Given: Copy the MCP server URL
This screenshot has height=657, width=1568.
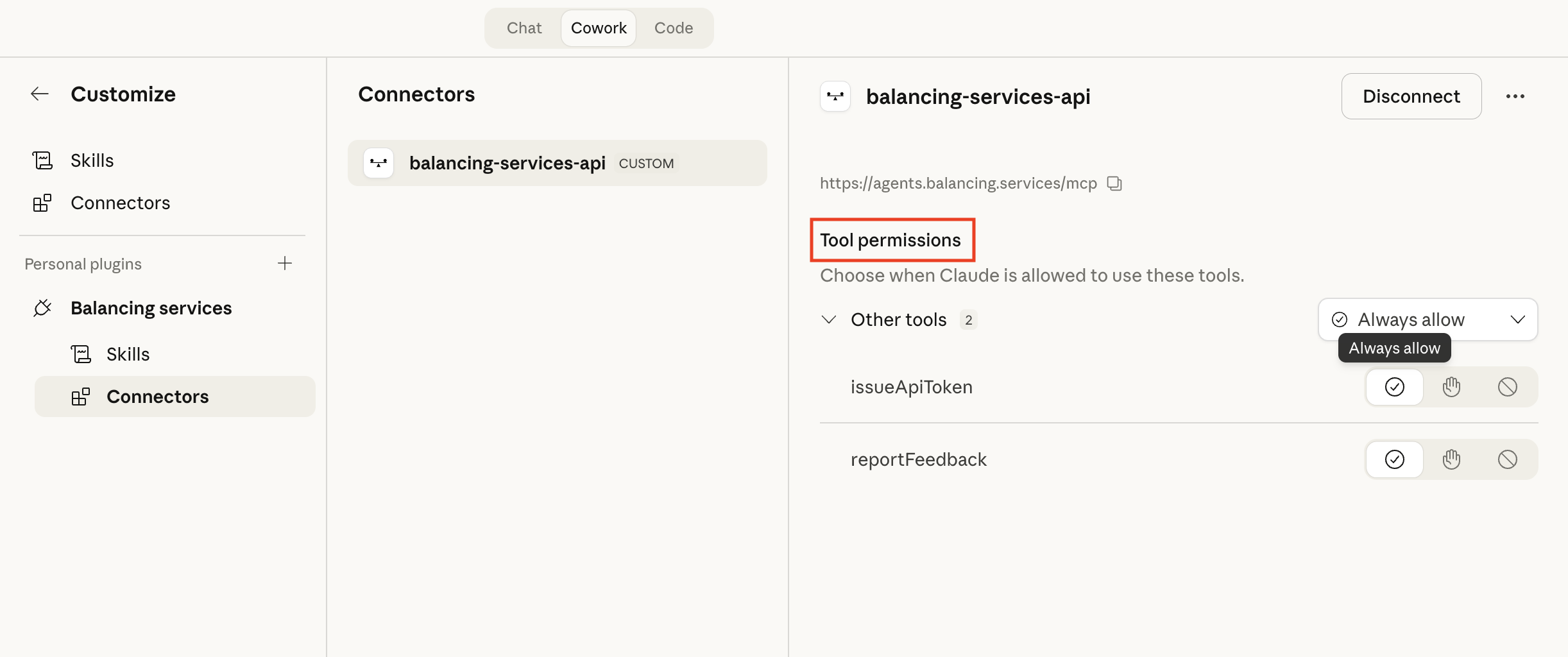Looking at the screenshot, I should pyautogui.click(x=1114, y=183).
